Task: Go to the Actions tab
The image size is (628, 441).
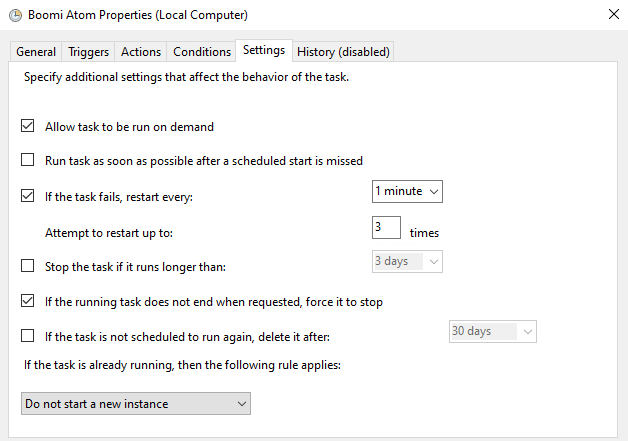Action: pos(141,52)
